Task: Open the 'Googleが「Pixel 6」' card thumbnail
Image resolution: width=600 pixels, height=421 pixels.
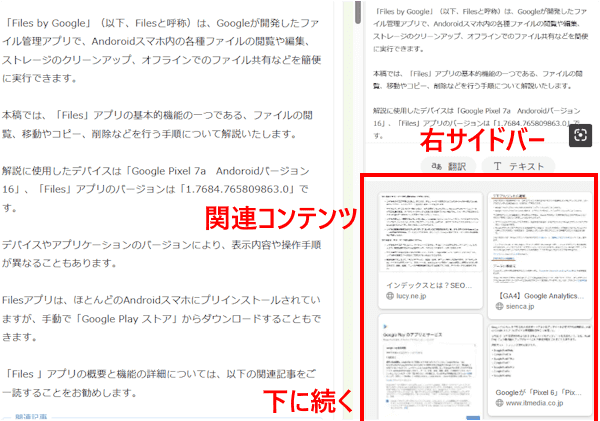Action: click(x=540, y=352)
